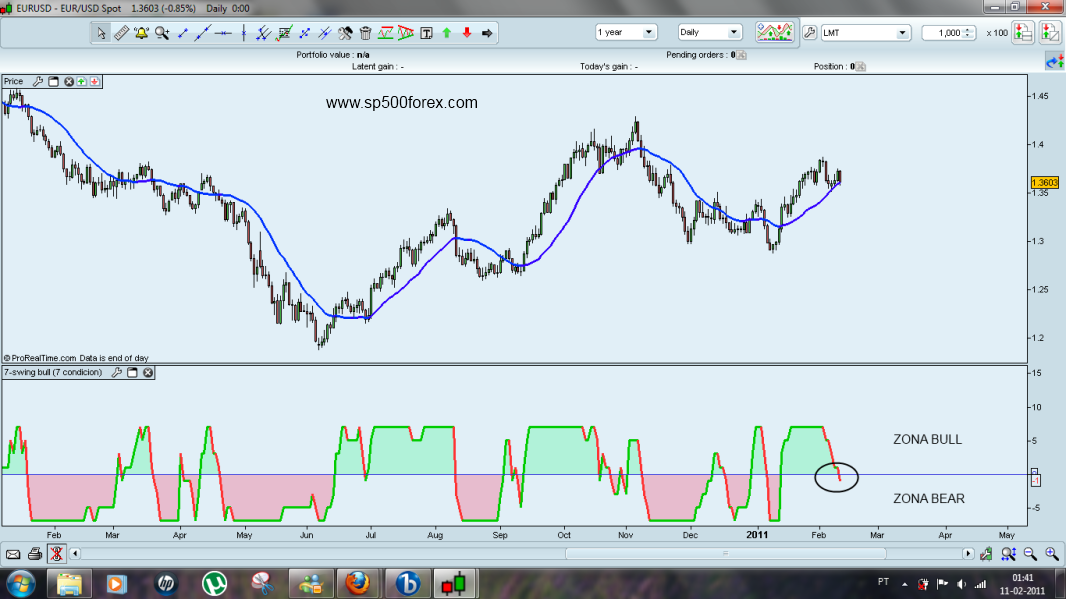Click the order book trading icon
Image resolution: width=1066 pixels, height=599 pixels.
click(x=1023, y=32)
